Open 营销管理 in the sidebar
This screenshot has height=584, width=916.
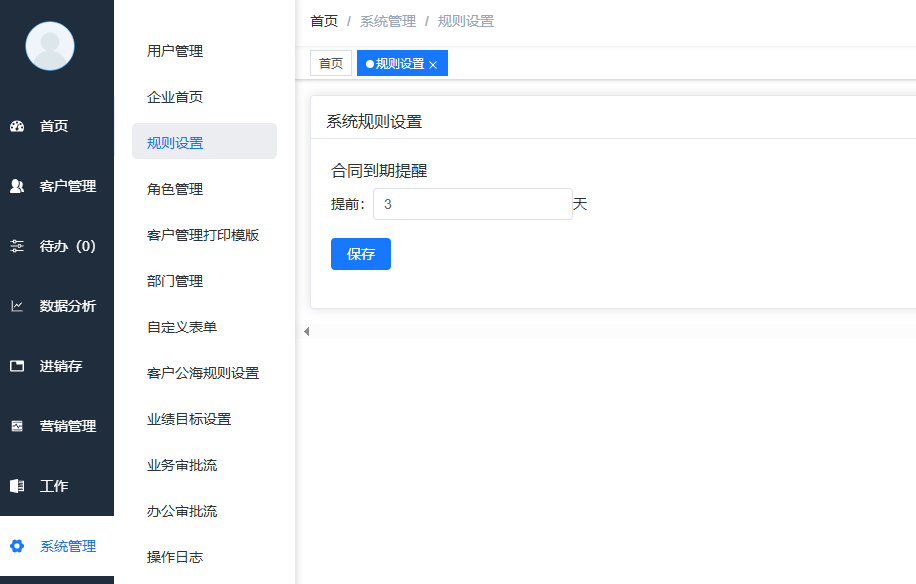[57, 426]
